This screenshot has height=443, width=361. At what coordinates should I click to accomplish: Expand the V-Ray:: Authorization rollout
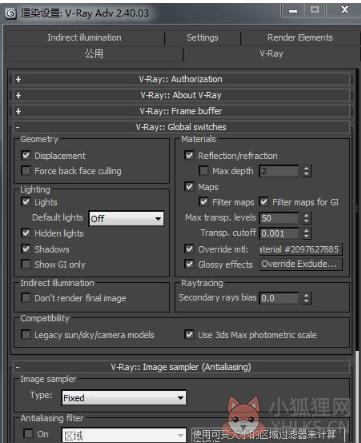(181, 79)
